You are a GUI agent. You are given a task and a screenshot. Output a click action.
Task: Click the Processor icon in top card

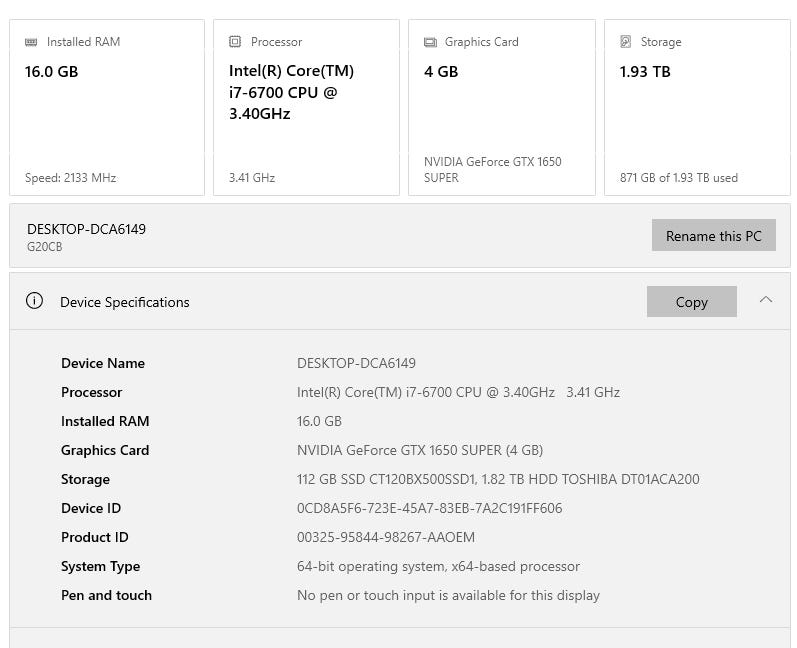pos(235,42)
